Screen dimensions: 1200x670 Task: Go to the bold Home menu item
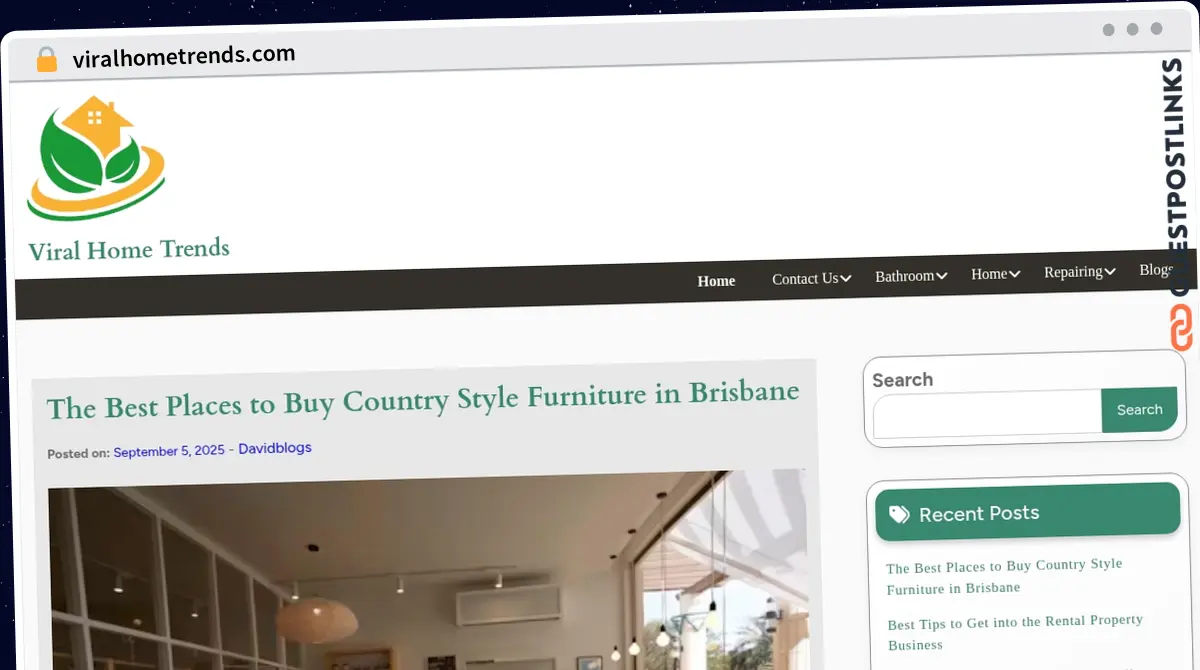pyautogui.click(x=716, y=281)
